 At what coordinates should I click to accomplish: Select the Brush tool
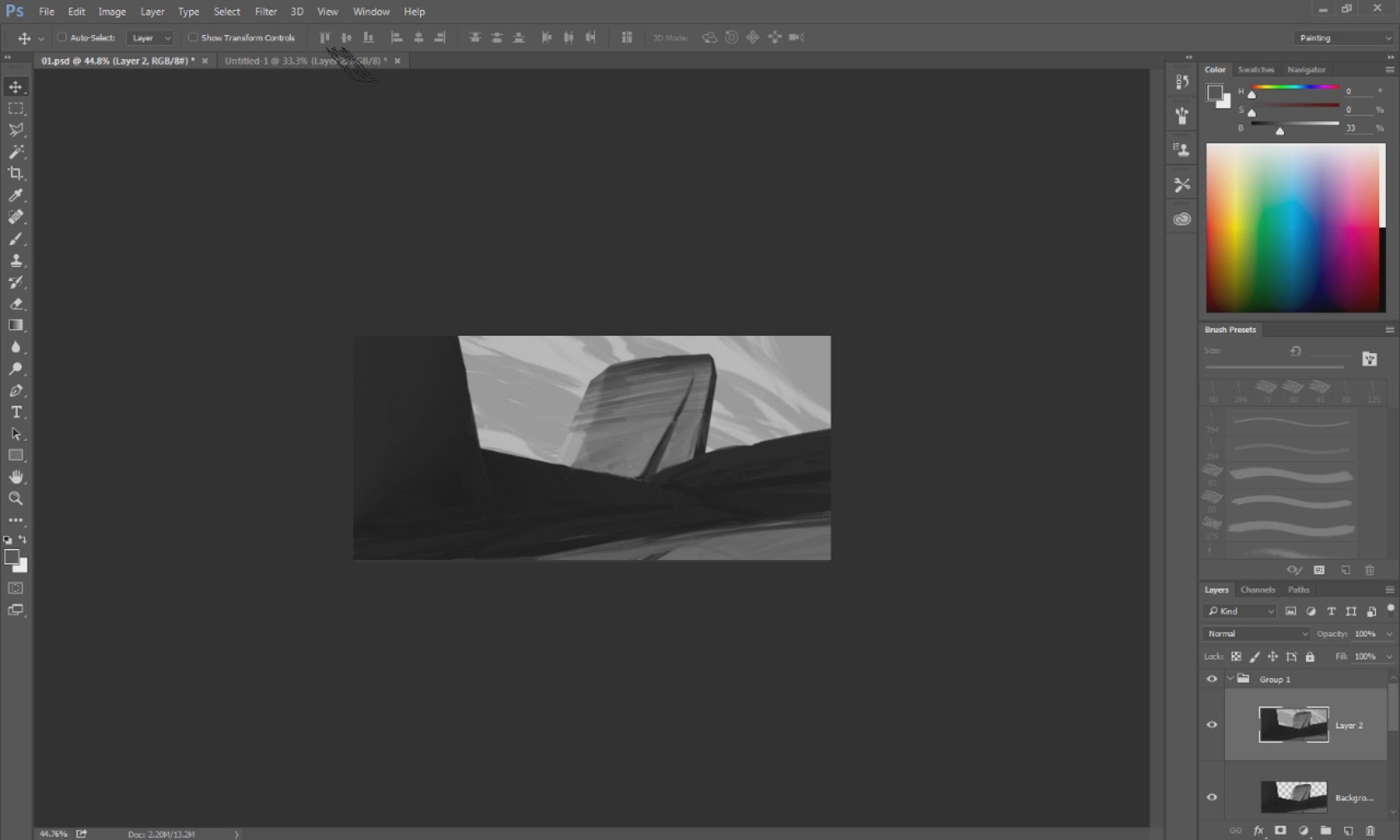pos(16,238)
